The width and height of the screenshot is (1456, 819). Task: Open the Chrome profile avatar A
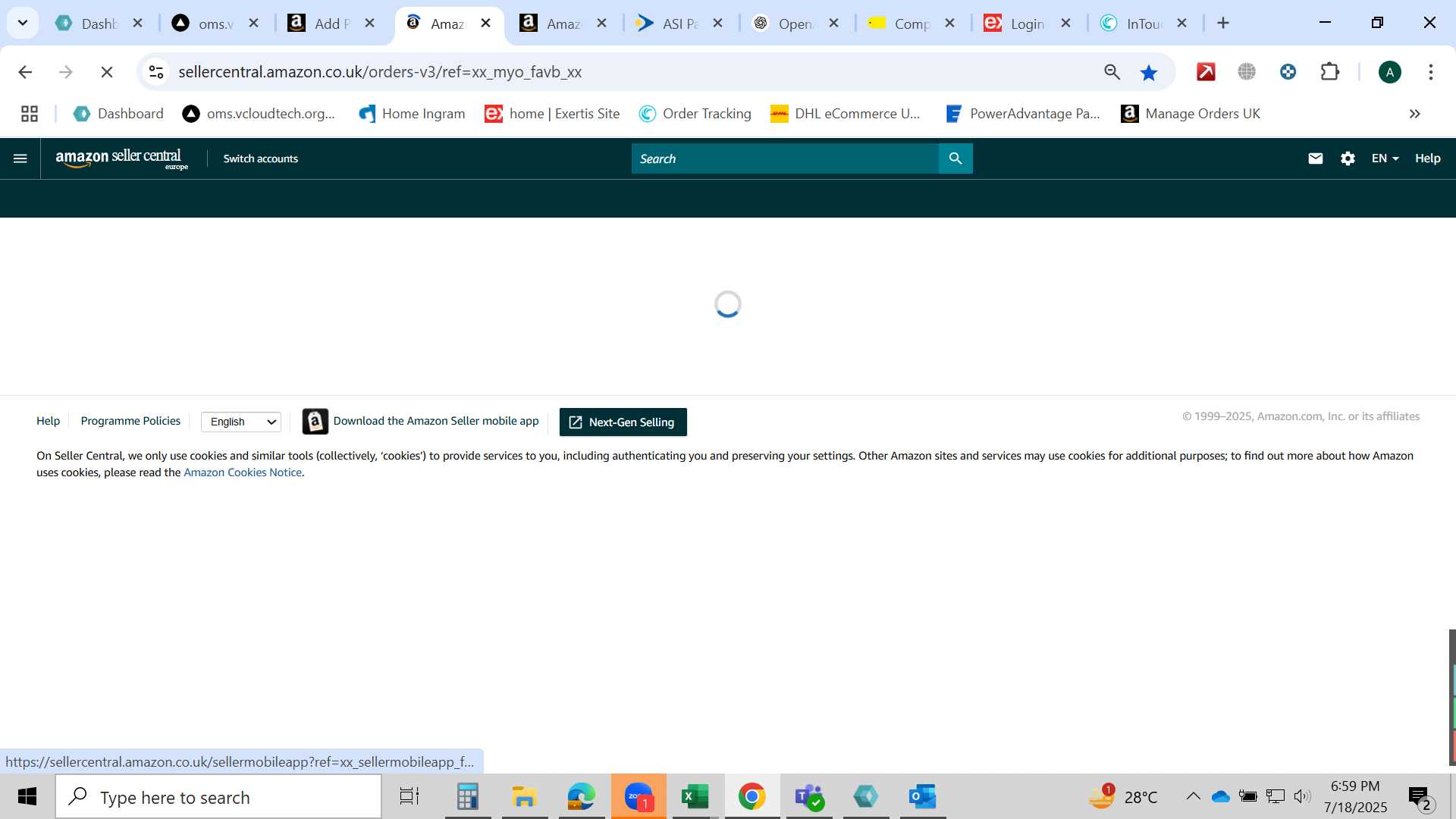(x=1390, y=72)
